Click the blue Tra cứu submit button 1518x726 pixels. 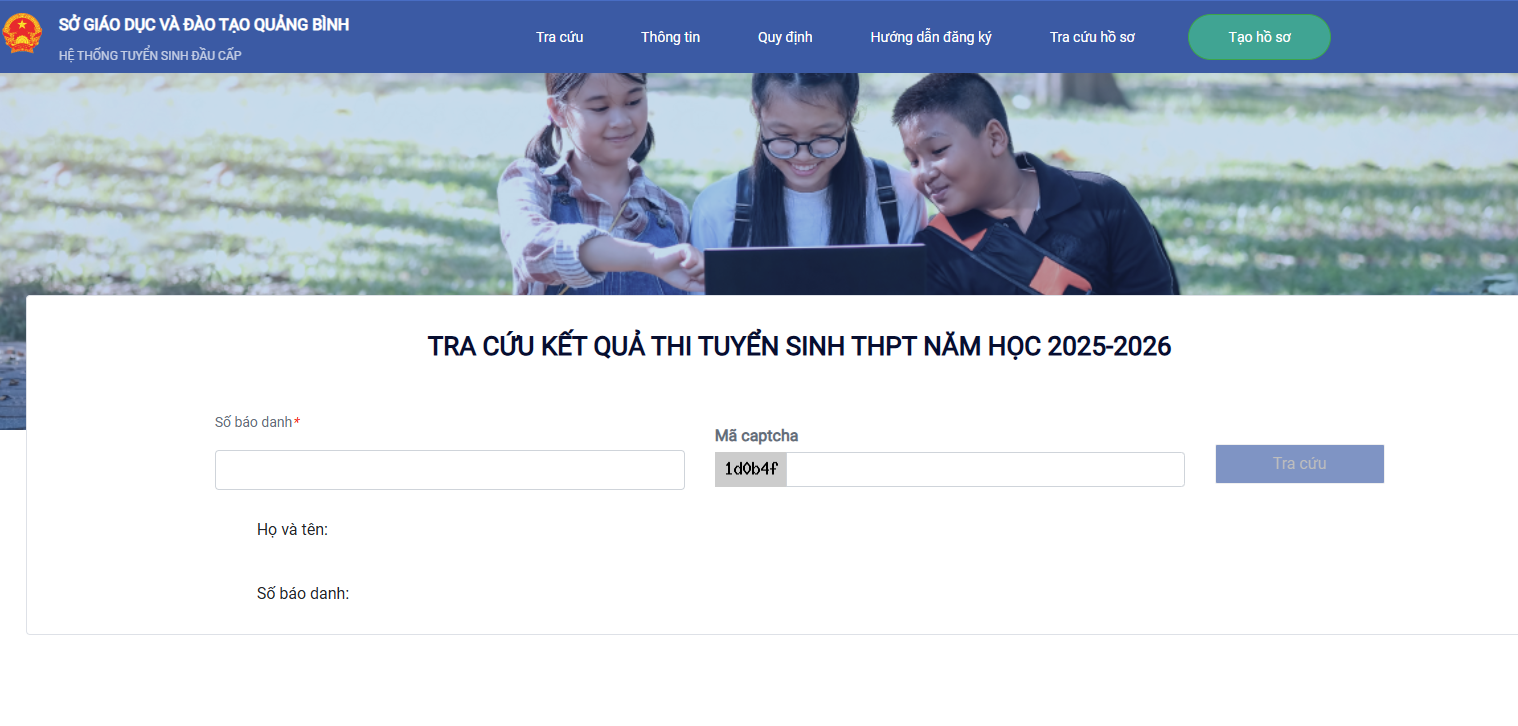1300,464
